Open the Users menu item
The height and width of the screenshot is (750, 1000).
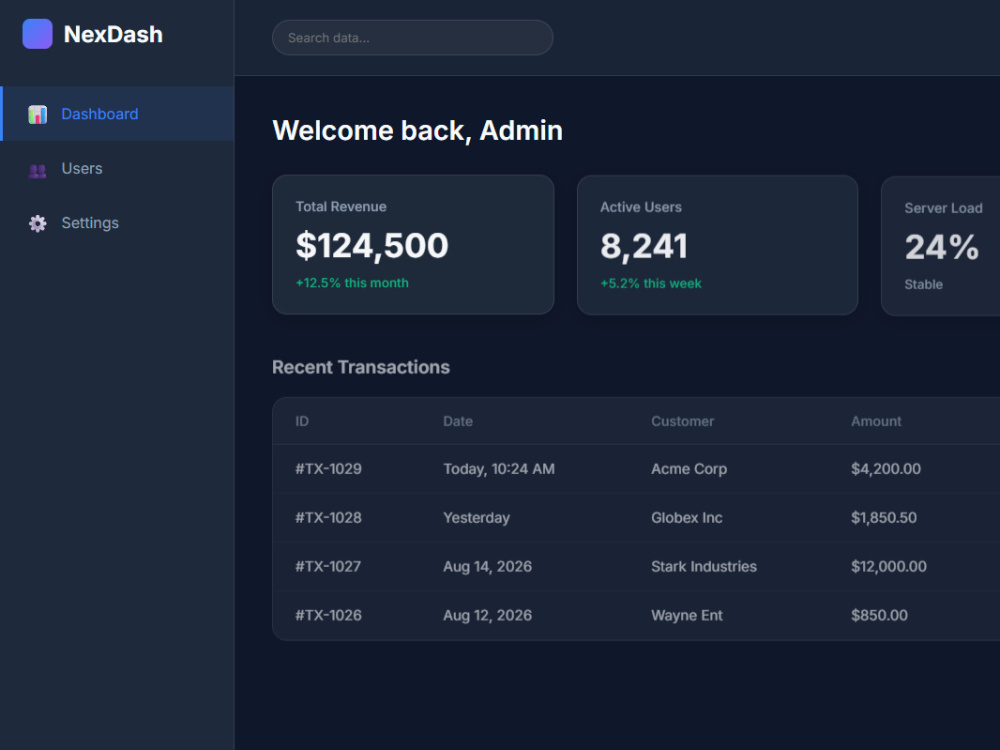(117, 168)
